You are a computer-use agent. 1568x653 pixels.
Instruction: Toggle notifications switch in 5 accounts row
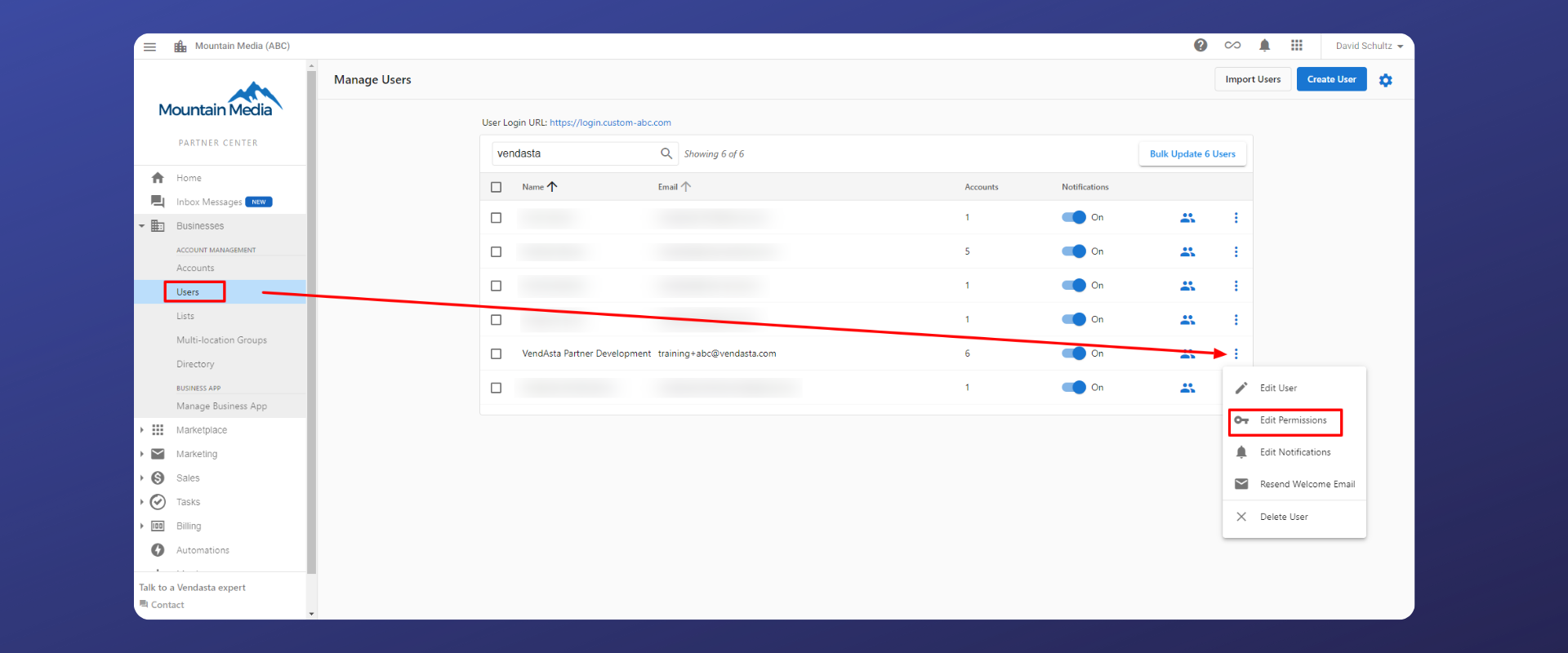click(x=1074, y=251)
